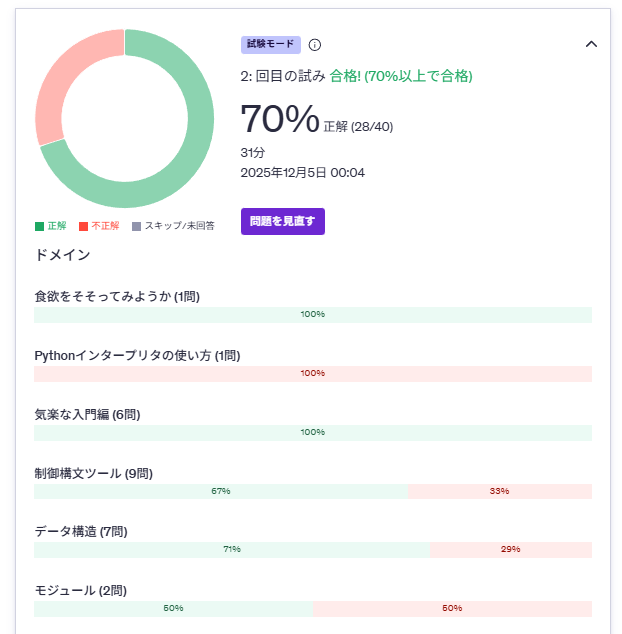Click the 気楽な入門編 100% progress bar

click(312, 433)
